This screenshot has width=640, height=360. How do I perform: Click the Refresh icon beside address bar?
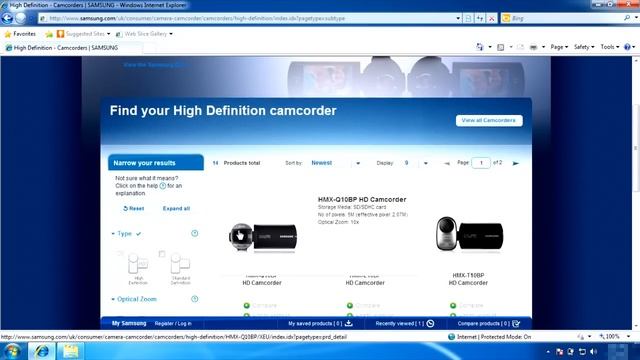coord(480,18)
